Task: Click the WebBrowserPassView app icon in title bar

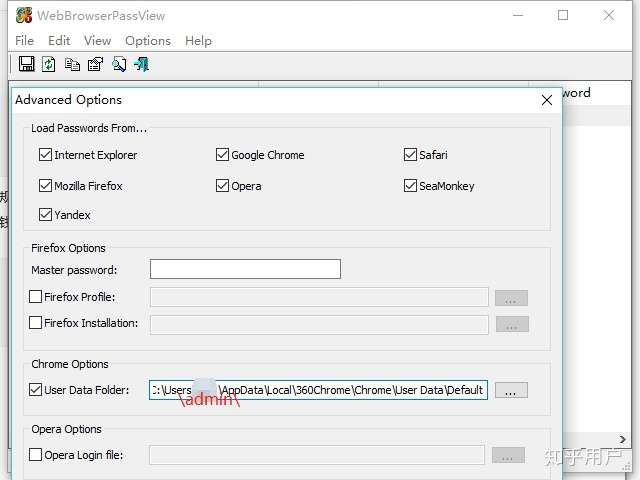Action: coord(24,16)
